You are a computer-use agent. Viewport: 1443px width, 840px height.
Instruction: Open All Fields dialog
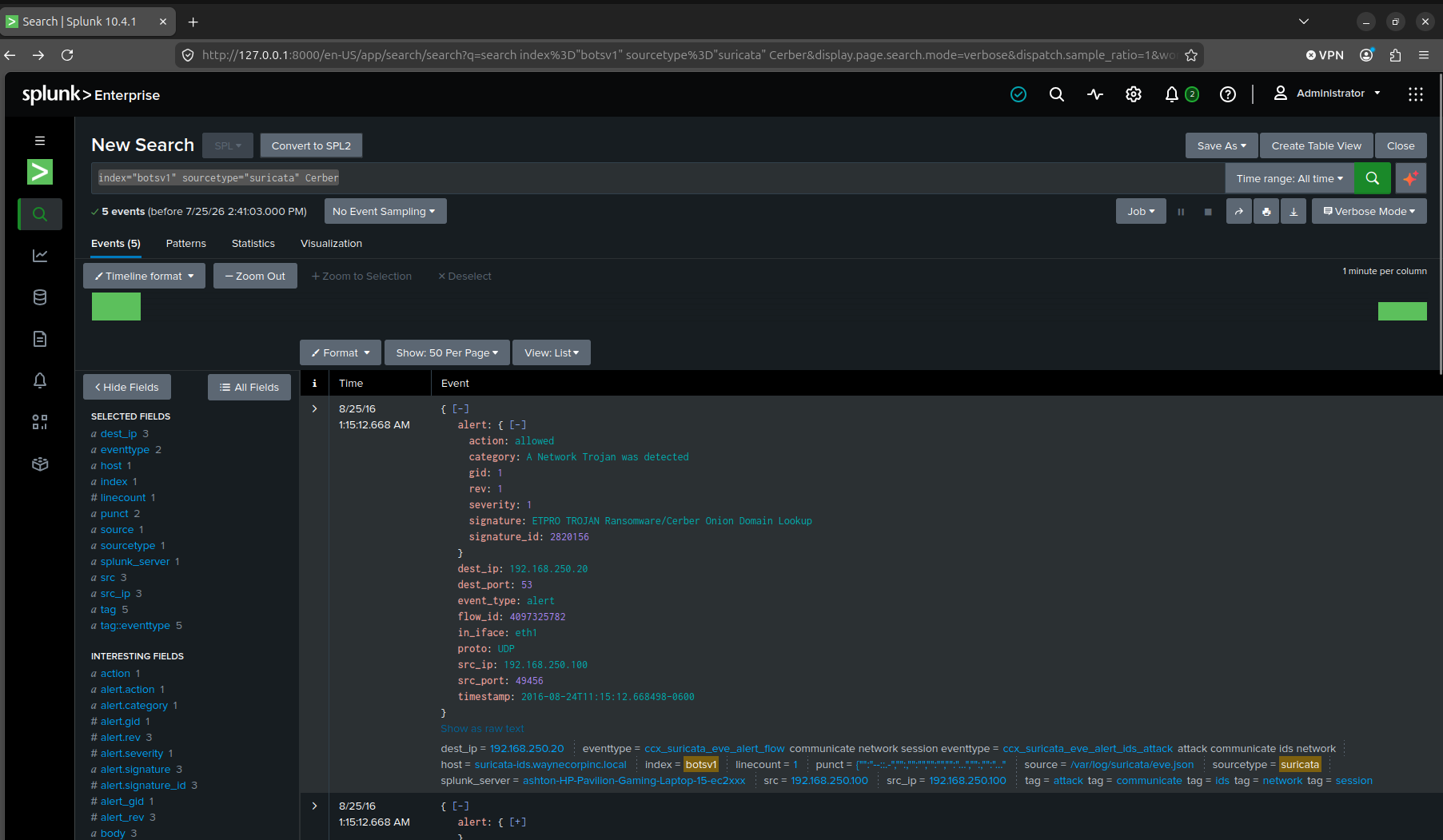(249, 387)
